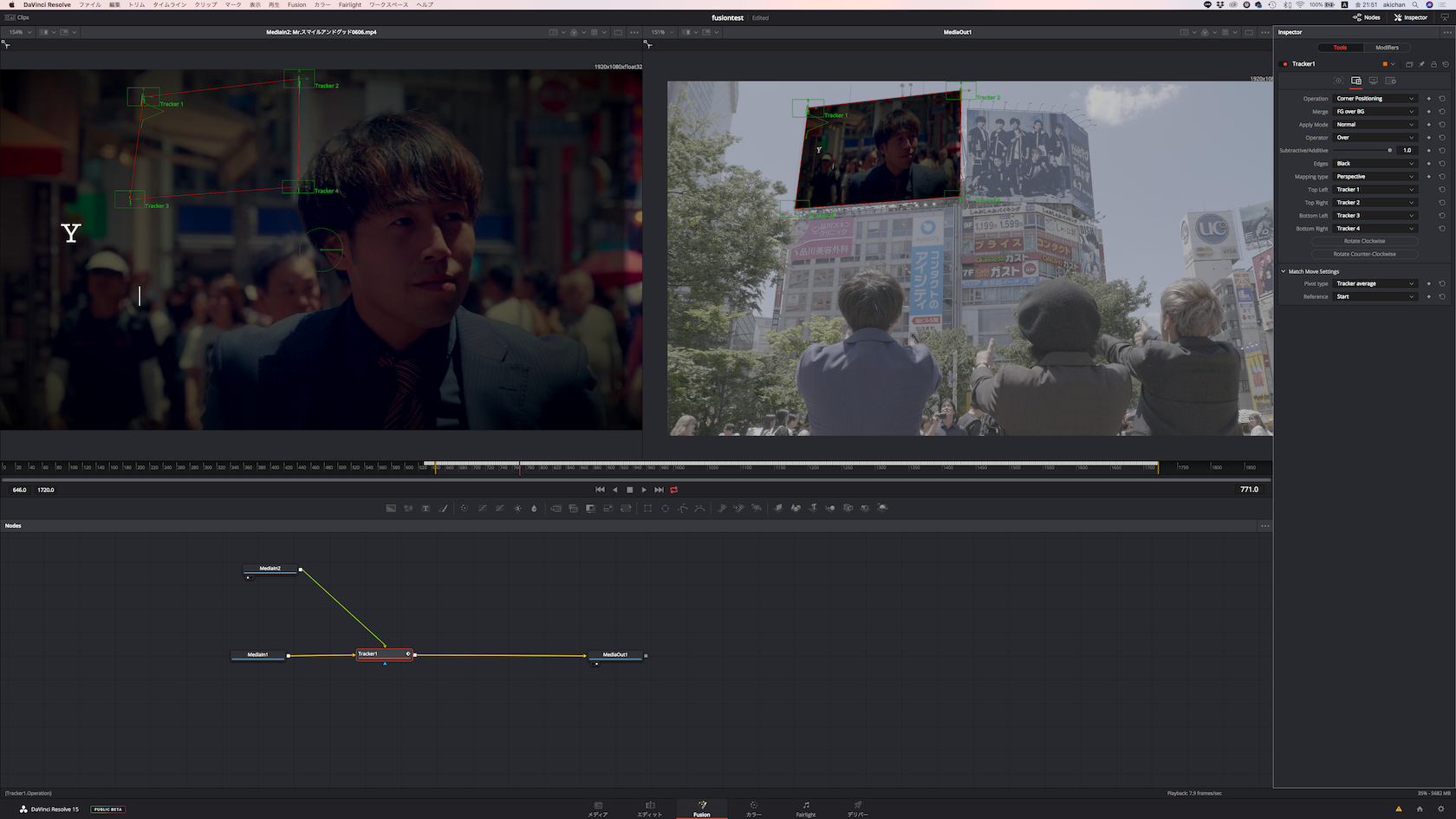Add an Ellipse mask tool

pyautogui.click(x=665, y=509)
